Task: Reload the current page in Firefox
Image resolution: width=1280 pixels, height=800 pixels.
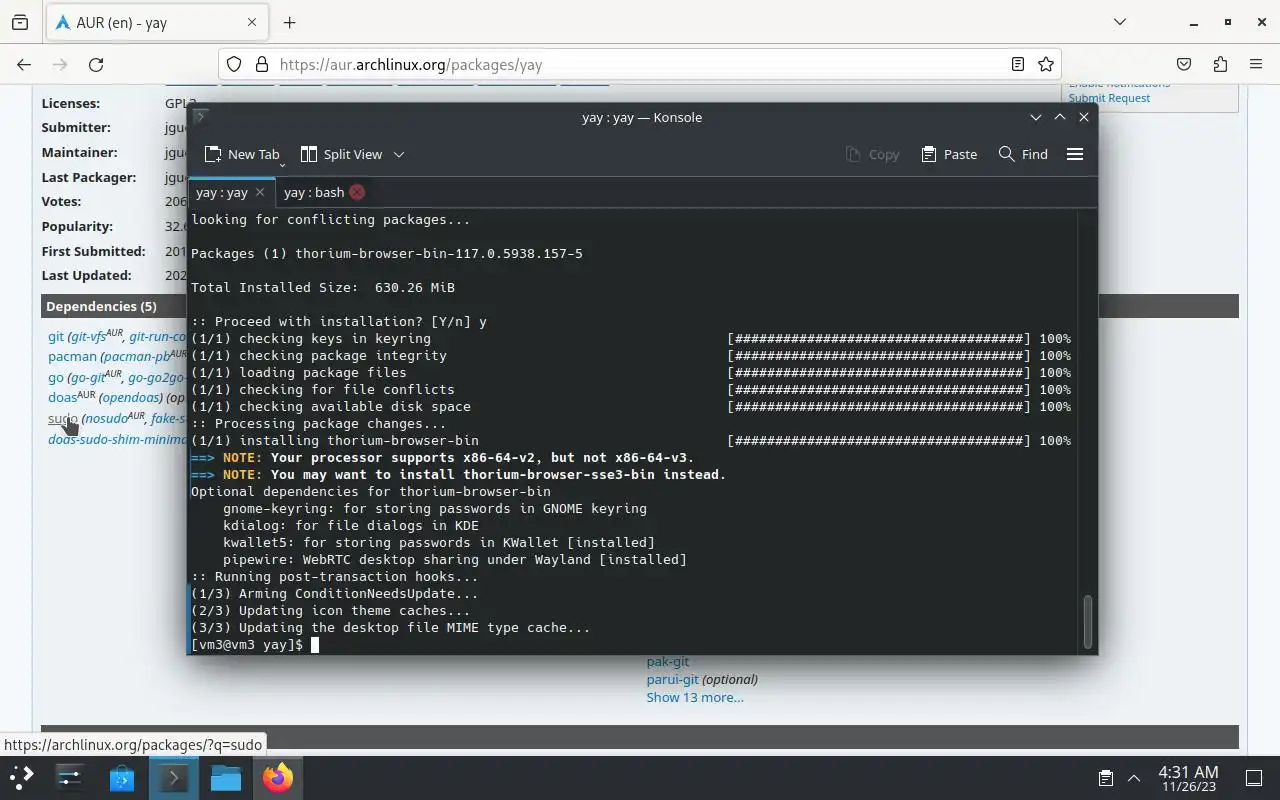Action: click(x=96, y=64)
